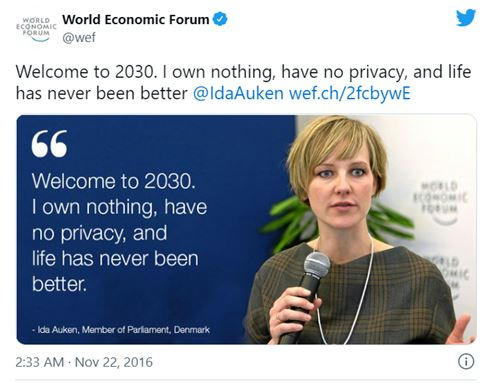Click the 2:33 AM Nov 22, 2016 timestamp
489x387 pixels.
click(84, 362)
